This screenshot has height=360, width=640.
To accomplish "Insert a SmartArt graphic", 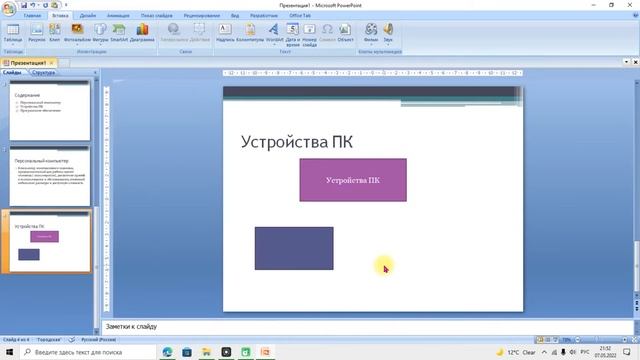I will point(119,33).
